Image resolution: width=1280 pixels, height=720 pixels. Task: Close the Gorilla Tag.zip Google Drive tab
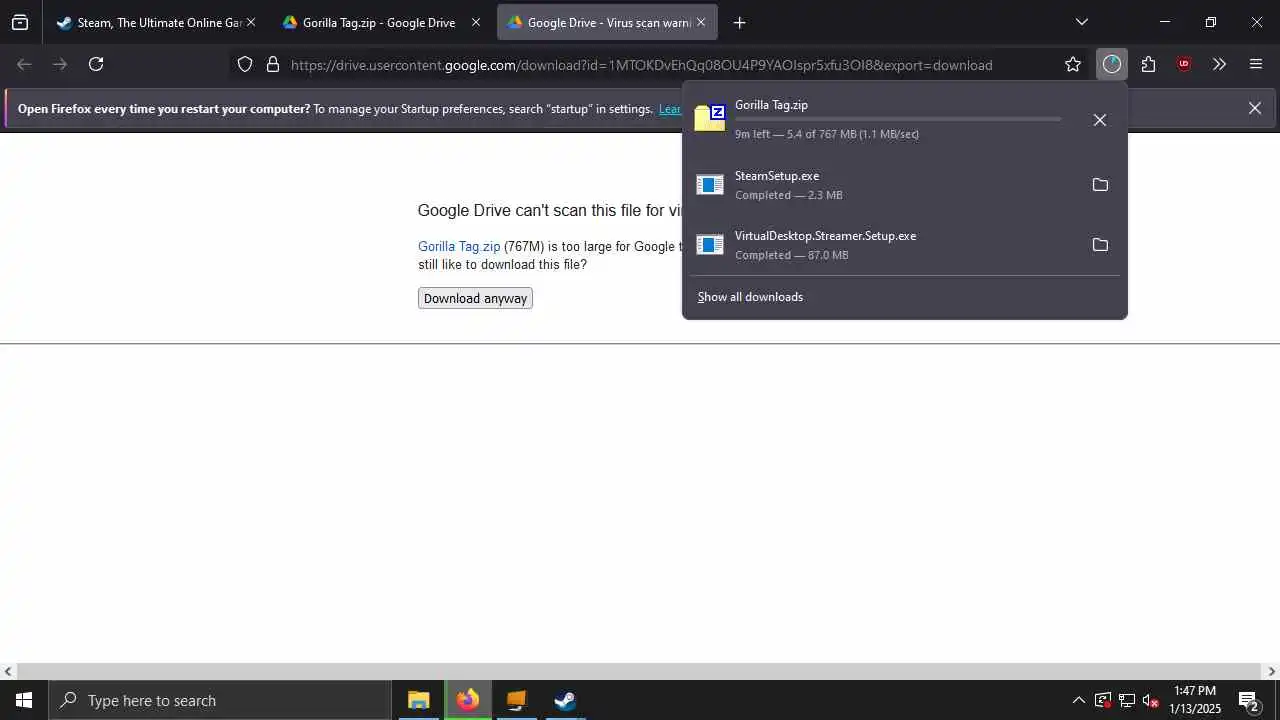point(476,22)
